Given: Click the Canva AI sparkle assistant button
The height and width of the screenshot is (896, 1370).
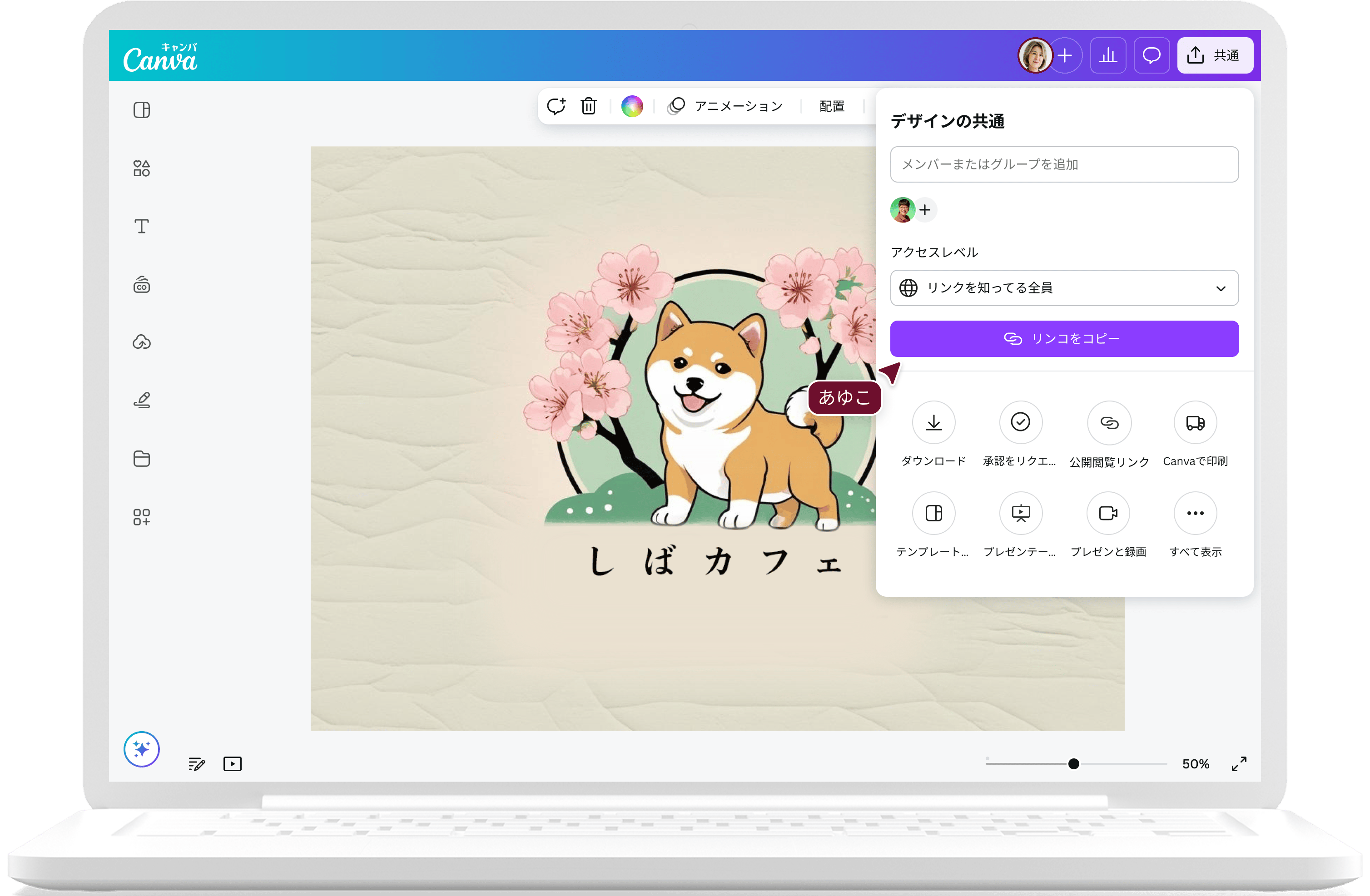Looking at the screenshot, I should tap(142, 749).
